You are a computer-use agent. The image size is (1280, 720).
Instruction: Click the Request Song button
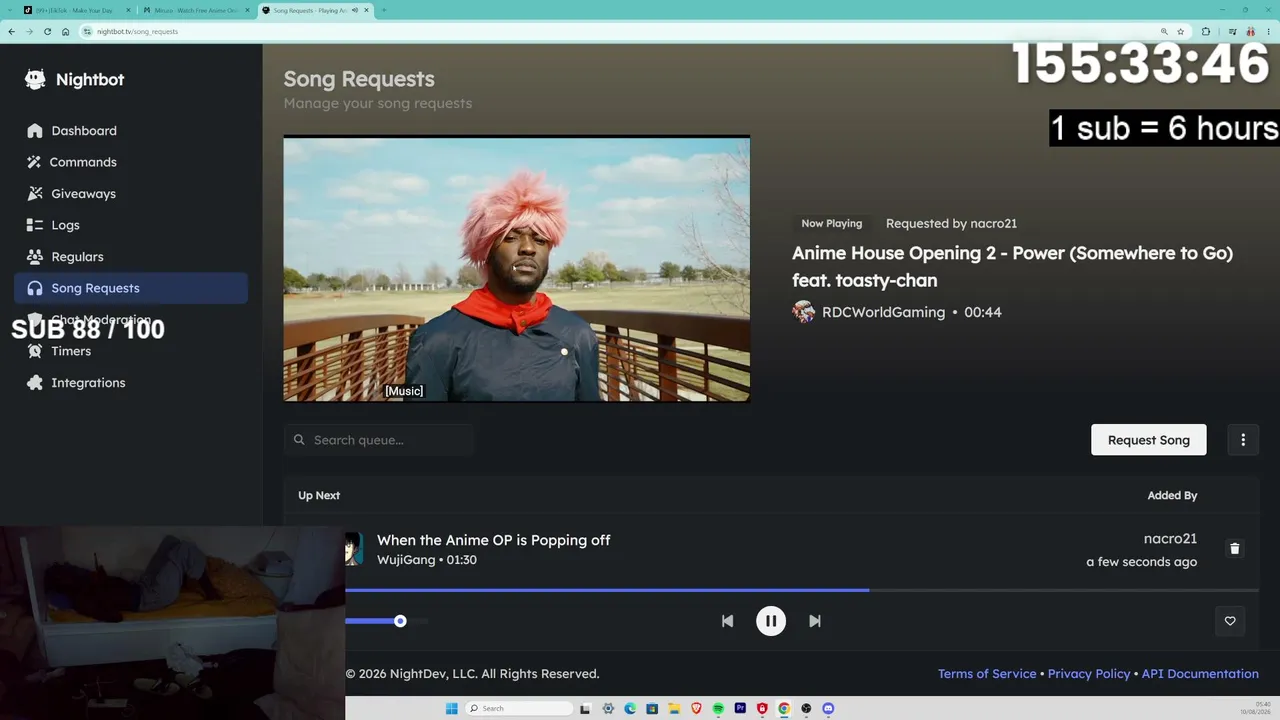(1148, 440)
